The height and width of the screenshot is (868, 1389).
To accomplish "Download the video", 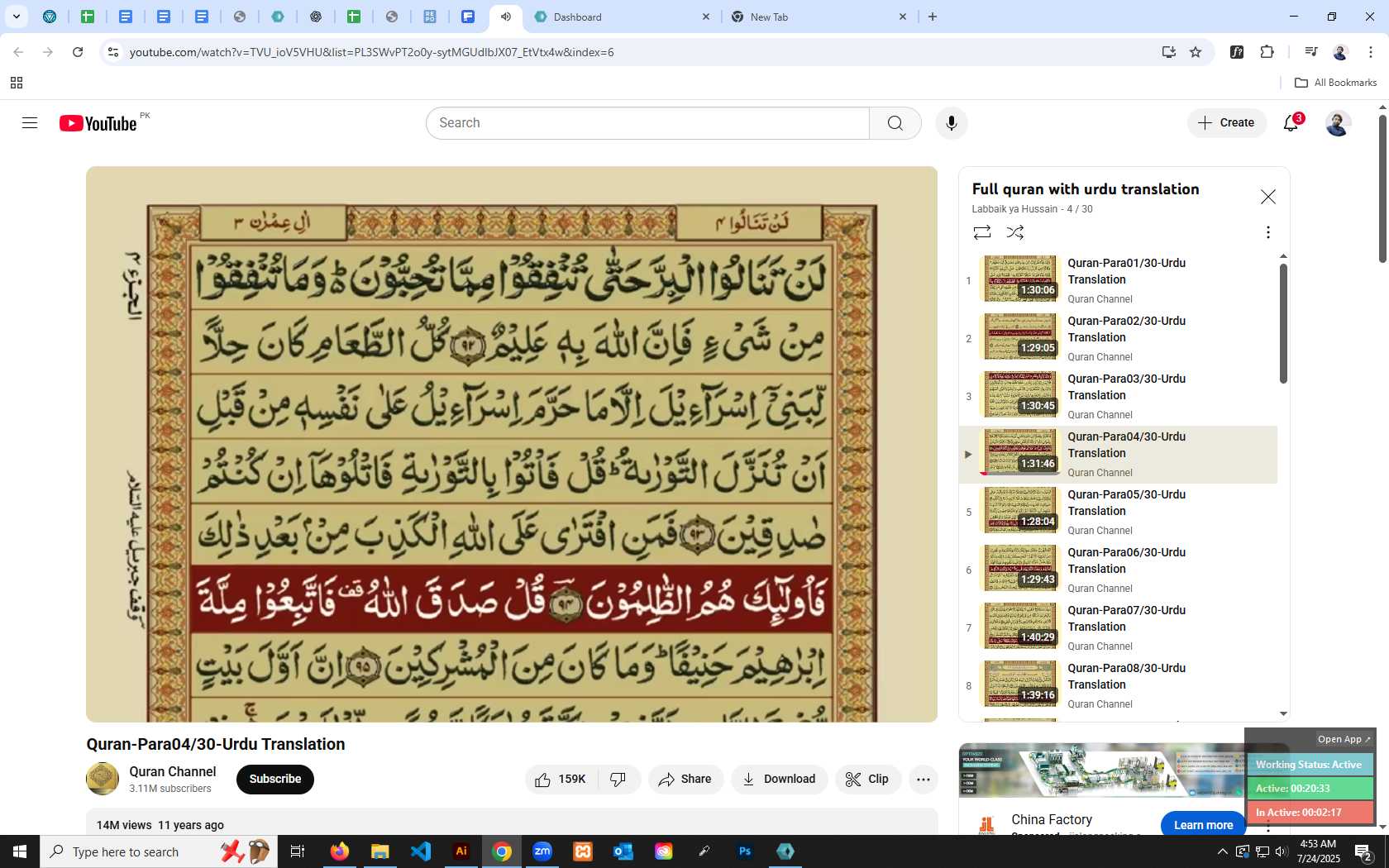I will coord(779,779).
